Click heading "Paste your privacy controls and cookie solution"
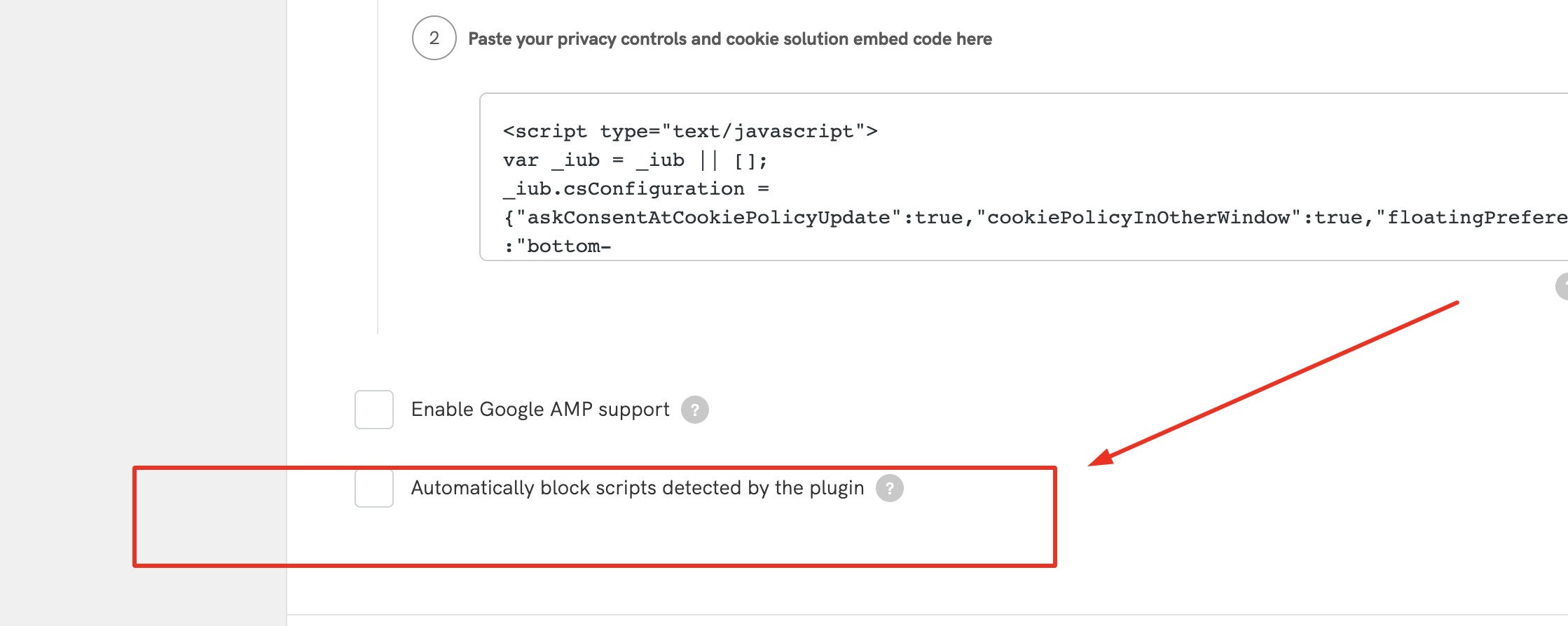1568x626 pixels. pos(730,39)
